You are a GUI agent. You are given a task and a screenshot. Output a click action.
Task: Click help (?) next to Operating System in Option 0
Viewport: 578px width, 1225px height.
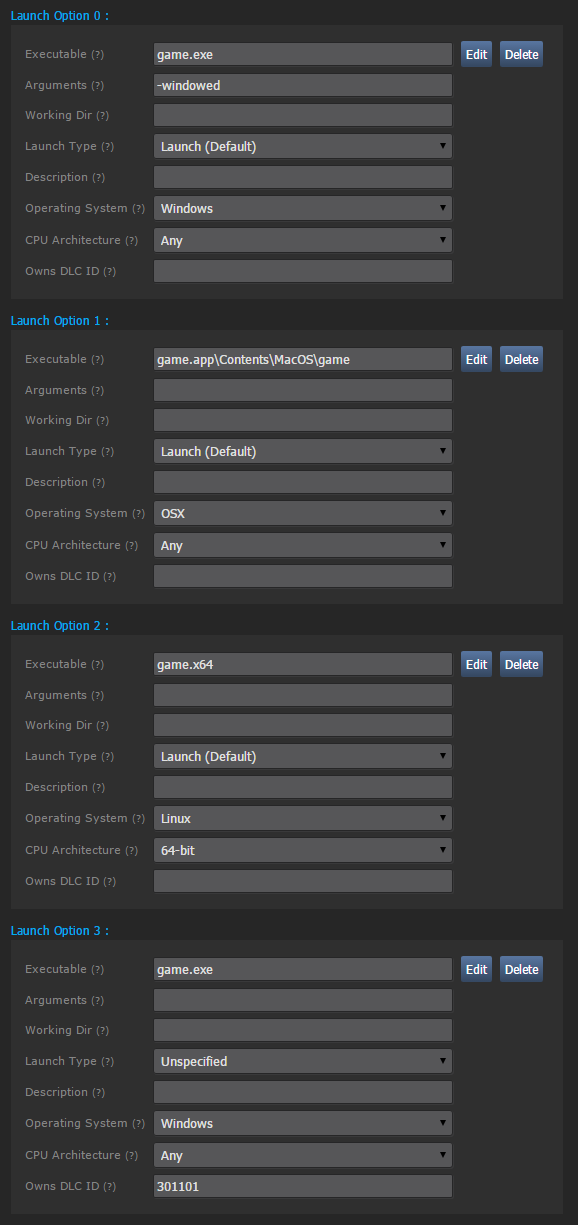tap(138, 209)
